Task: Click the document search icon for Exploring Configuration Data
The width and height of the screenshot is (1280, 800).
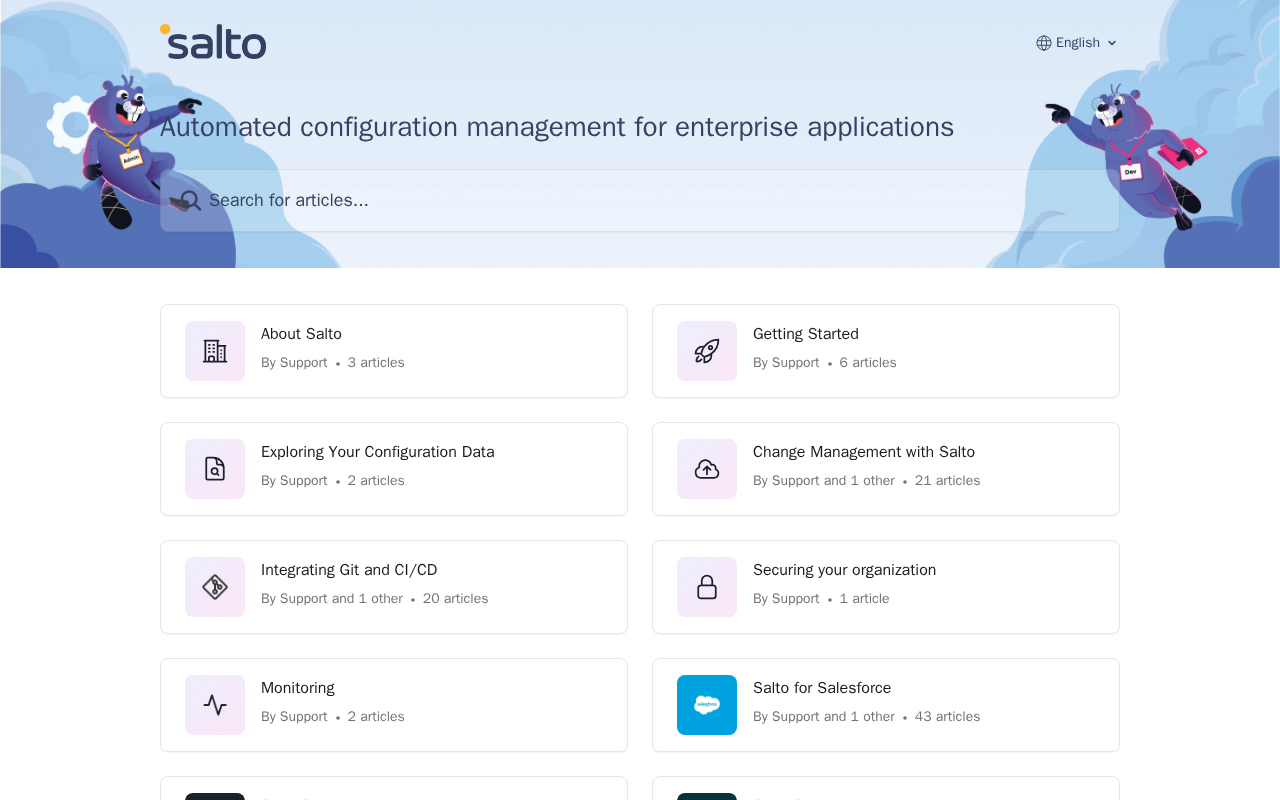Action: tap(215, 469)
